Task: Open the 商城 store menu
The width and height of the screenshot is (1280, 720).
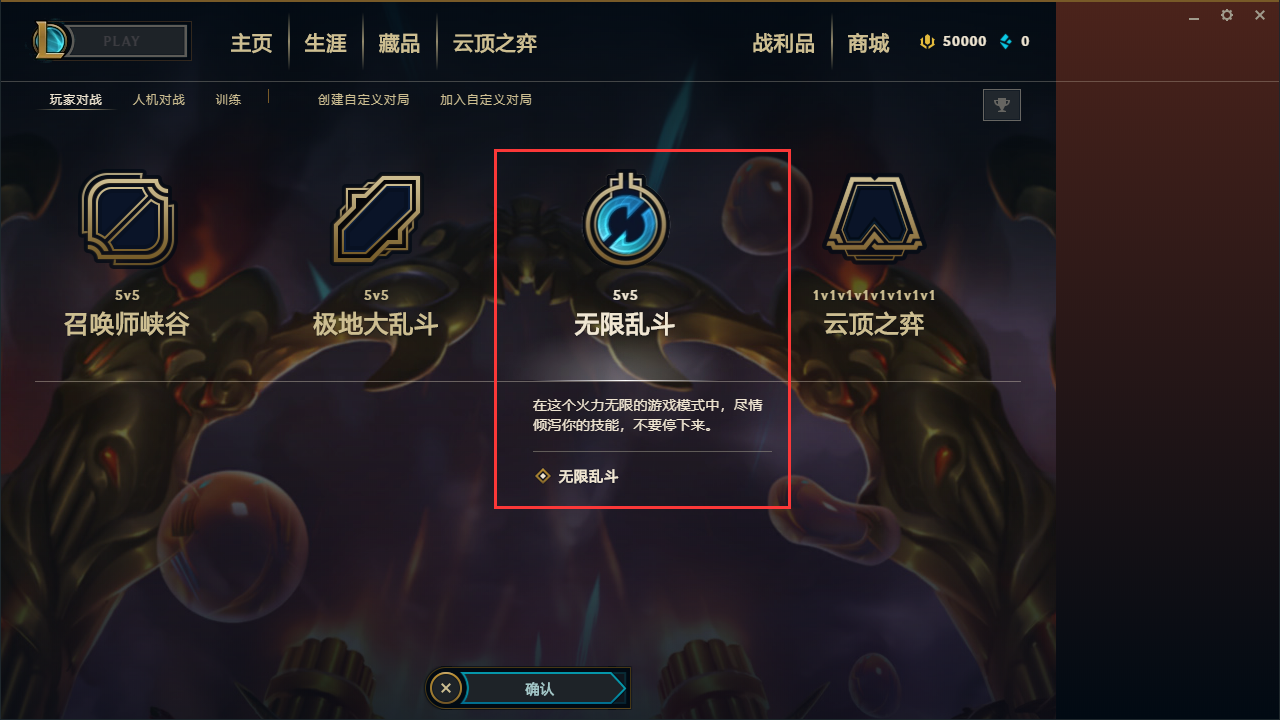Action: (x=868, y=43)
